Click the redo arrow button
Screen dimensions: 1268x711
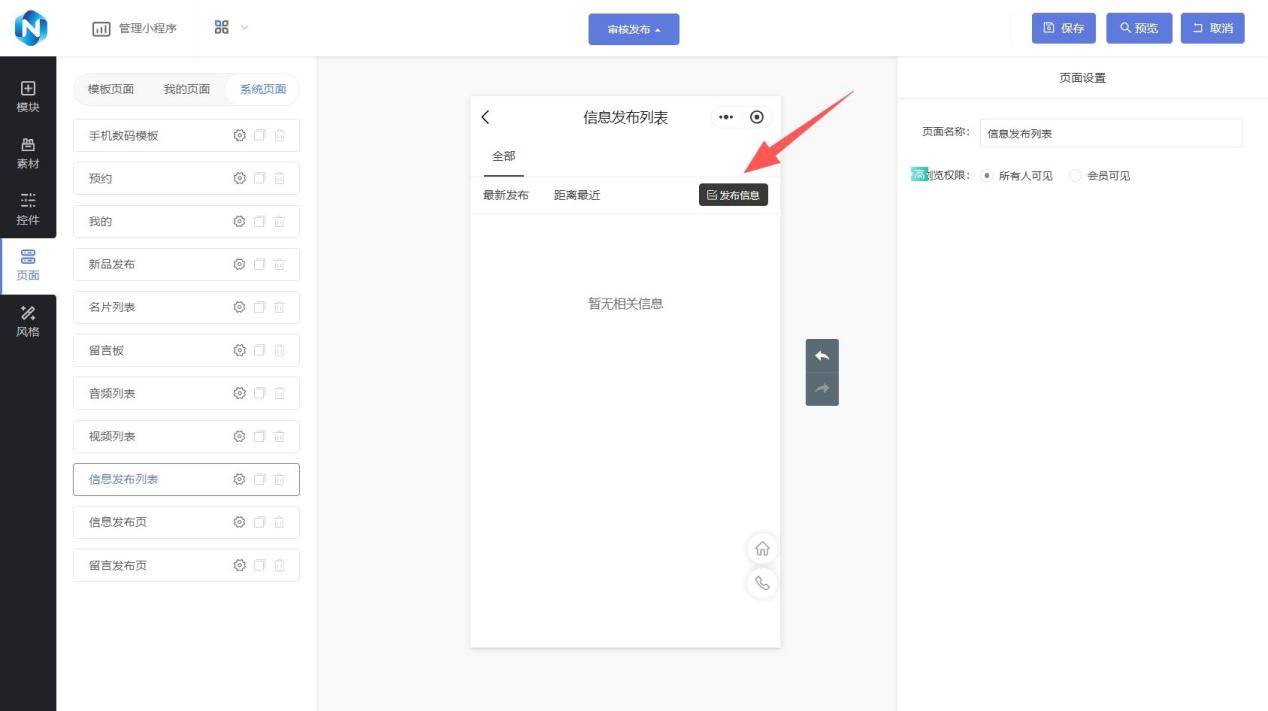[x=822, y=389]
